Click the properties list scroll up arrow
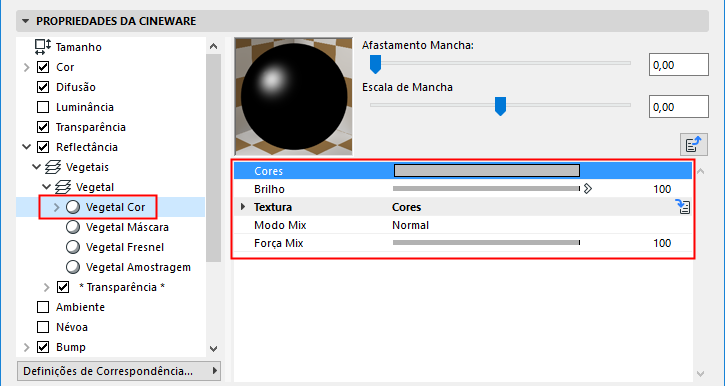This screenshot has height=386, width=725. coord(700,172)
